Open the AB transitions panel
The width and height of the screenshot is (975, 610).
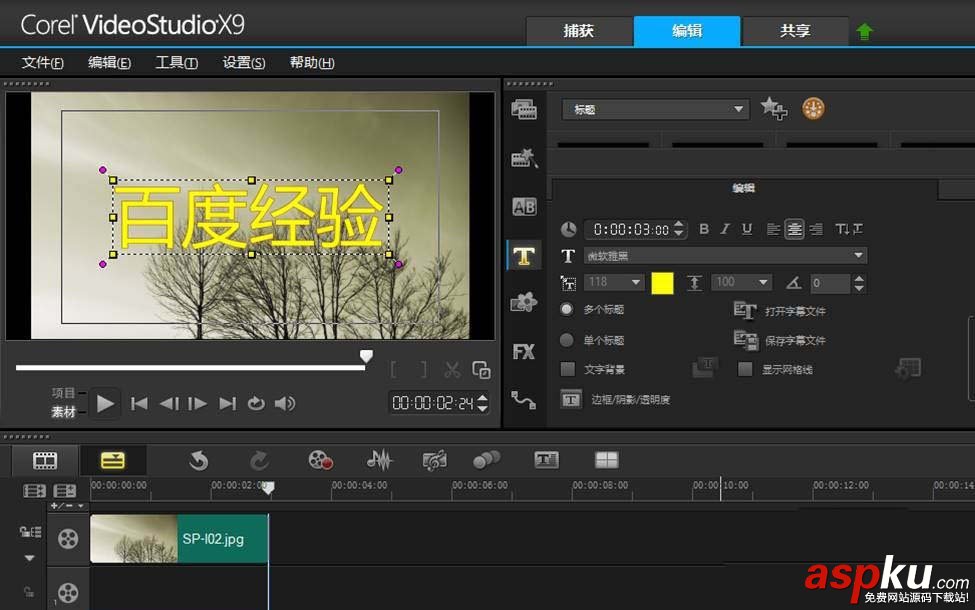(524, 207)
